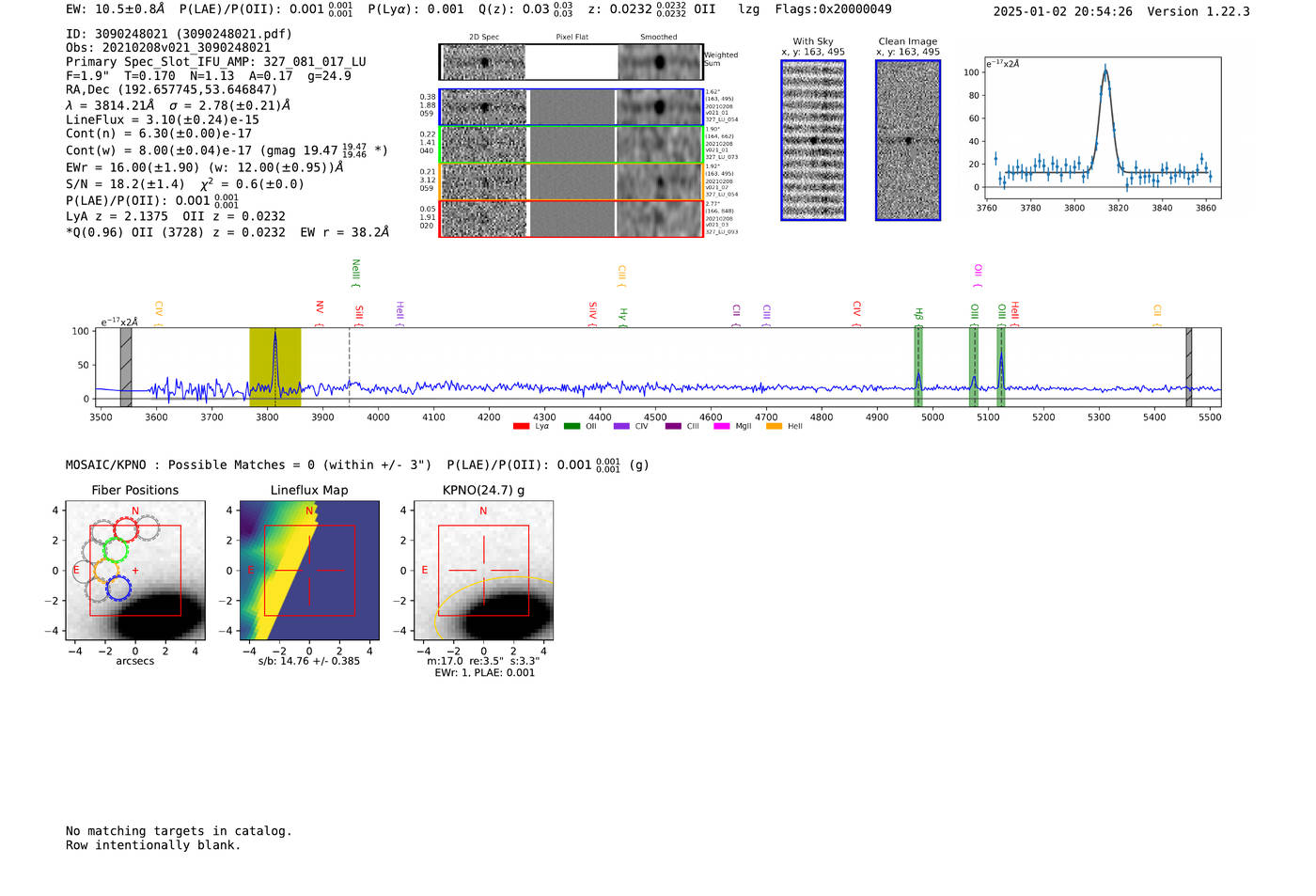Click the purple CIV legend swatch
Screen dimensions: 1316x896
[x=621, y=427]
